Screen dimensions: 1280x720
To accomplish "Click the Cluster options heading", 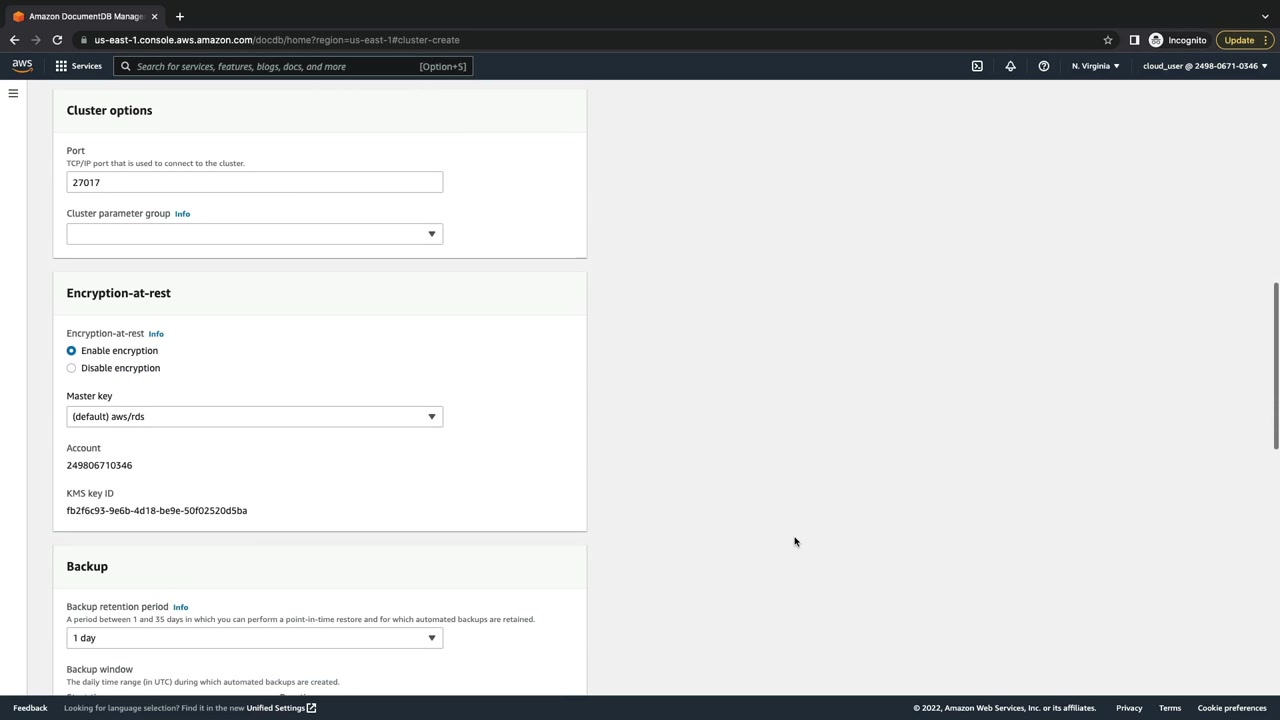I will pyautogui.click(x=110, y=111).
